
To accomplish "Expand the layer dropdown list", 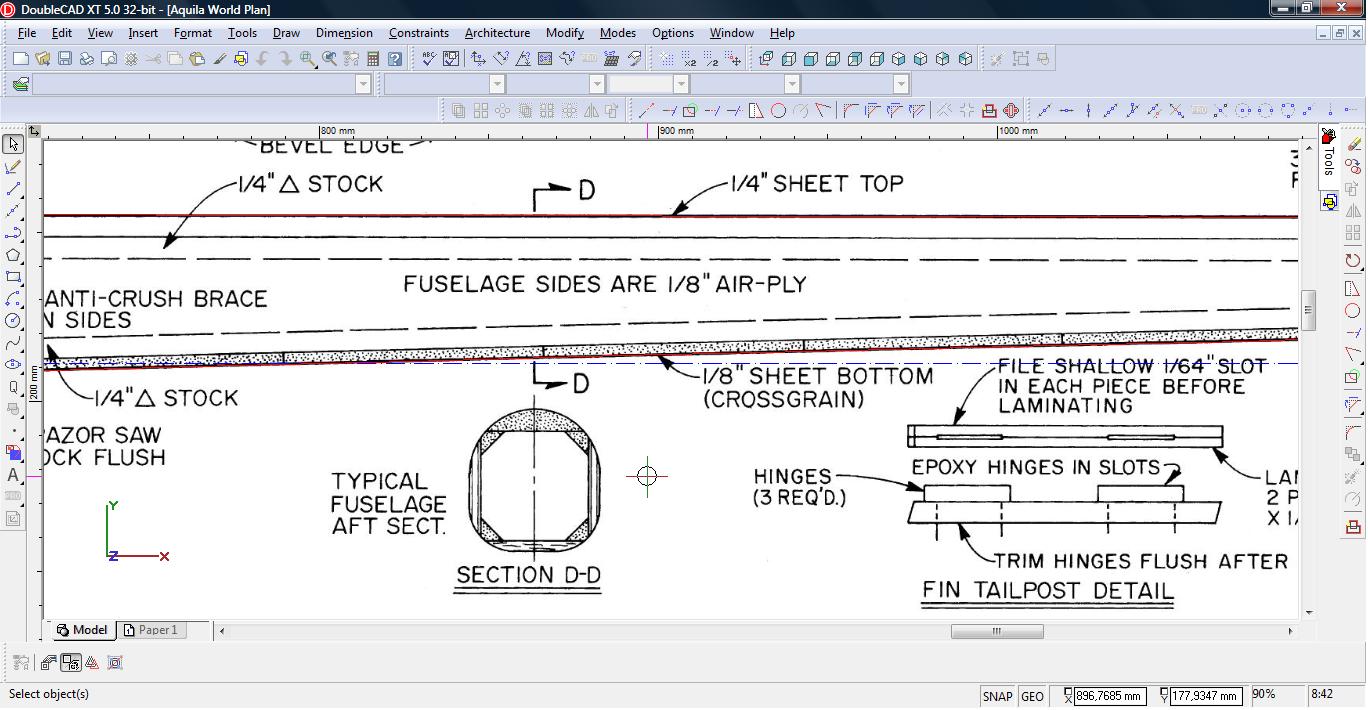I will 363,84.
